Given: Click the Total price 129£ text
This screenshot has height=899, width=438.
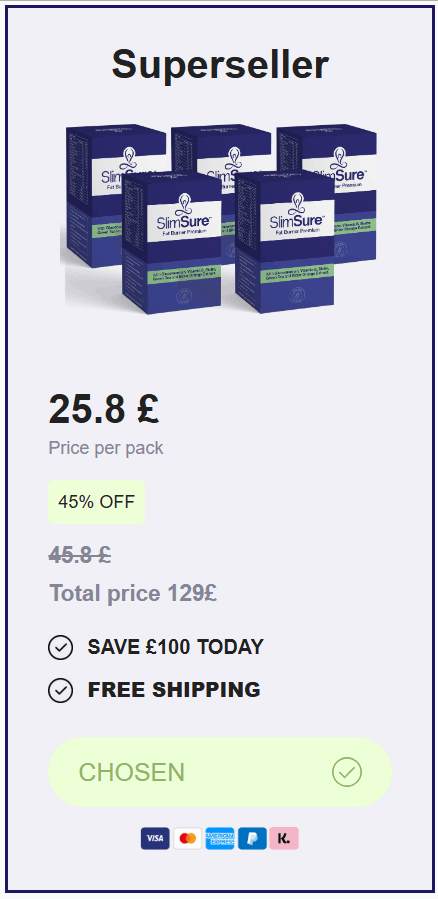Looking at the screenshot, I should (133, 593).
